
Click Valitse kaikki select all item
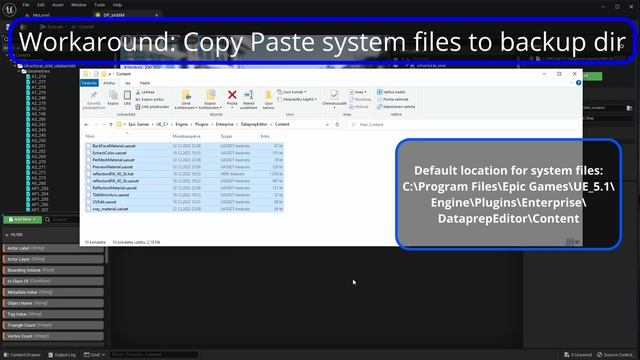(x=391, y=92)
